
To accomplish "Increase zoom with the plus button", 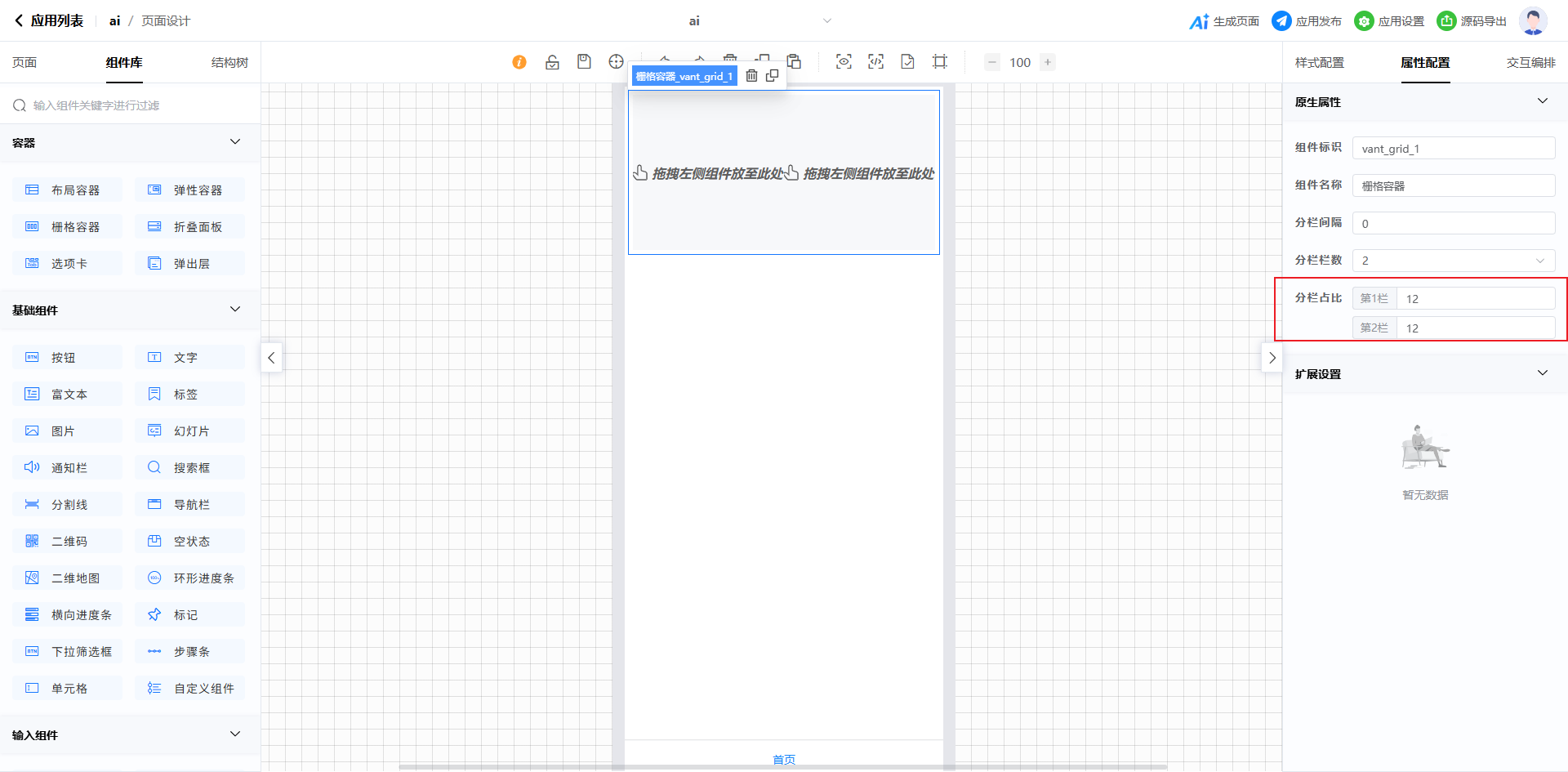I will point(1048,62).
